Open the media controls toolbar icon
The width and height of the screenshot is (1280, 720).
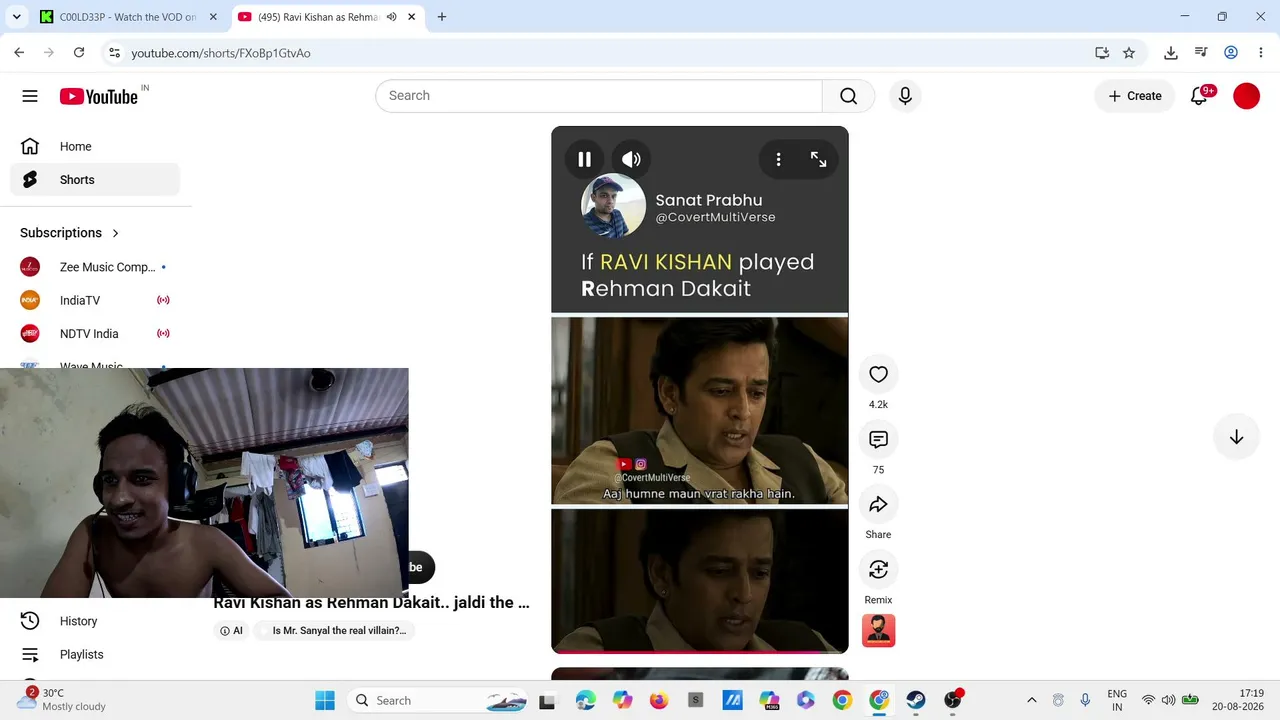point(1201,53)
